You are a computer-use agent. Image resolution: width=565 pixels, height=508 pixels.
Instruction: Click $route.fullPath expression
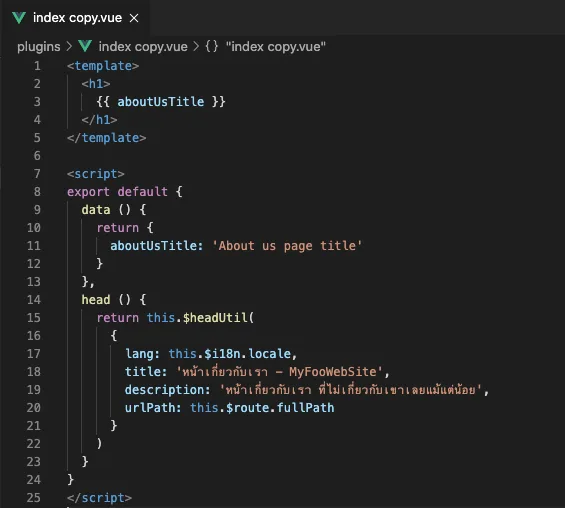(280, 408)
